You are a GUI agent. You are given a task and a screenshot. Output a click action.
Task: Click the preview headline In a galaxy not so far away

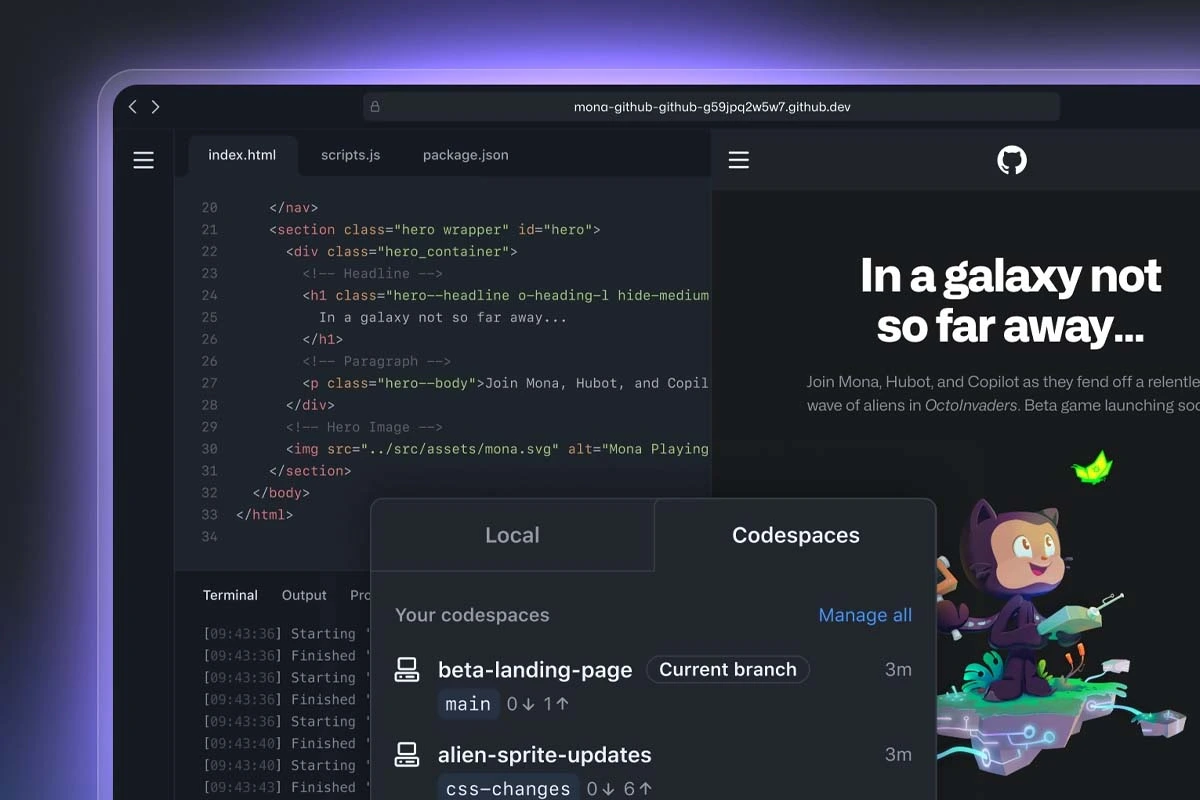tap(1011, 300)
